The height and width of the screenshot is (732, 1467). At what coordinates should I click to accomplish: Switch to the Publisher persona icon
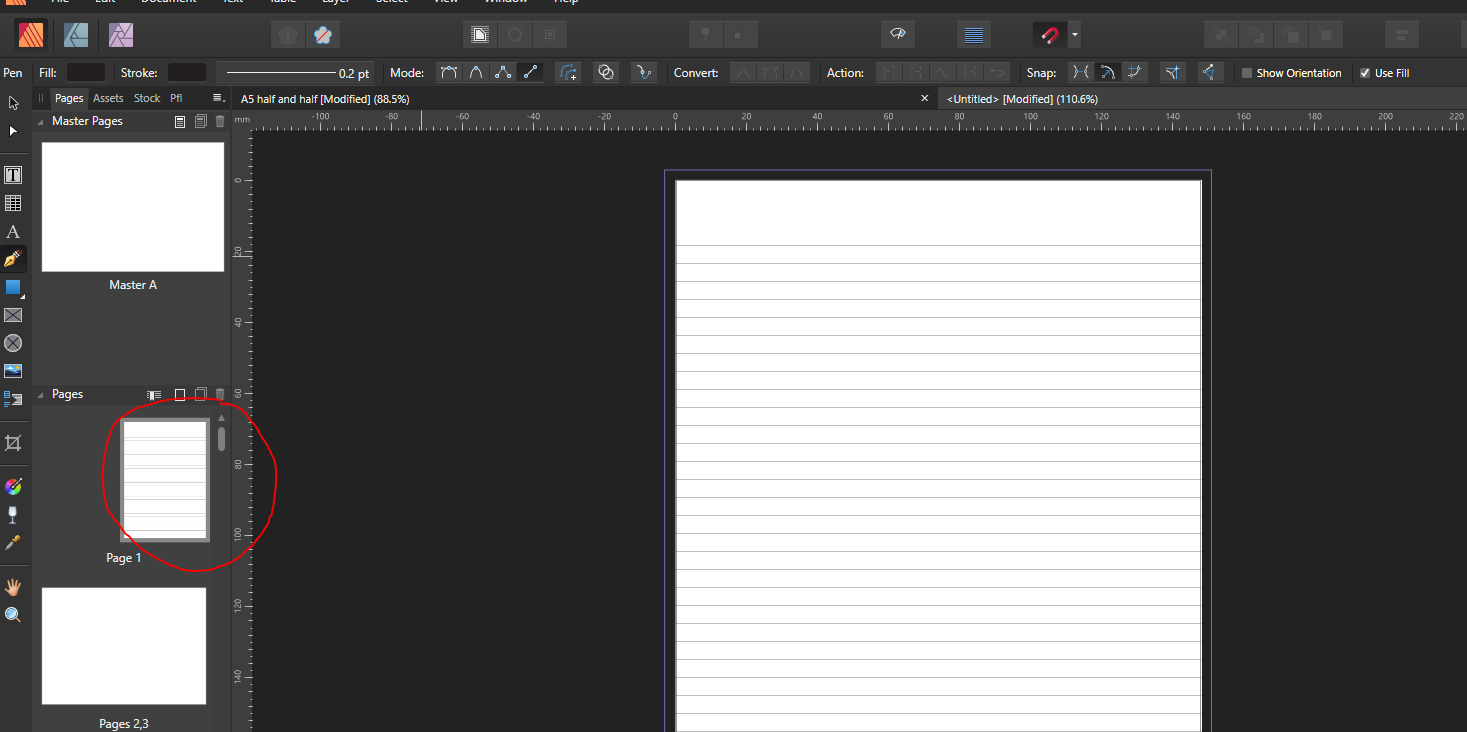(31, 35)
